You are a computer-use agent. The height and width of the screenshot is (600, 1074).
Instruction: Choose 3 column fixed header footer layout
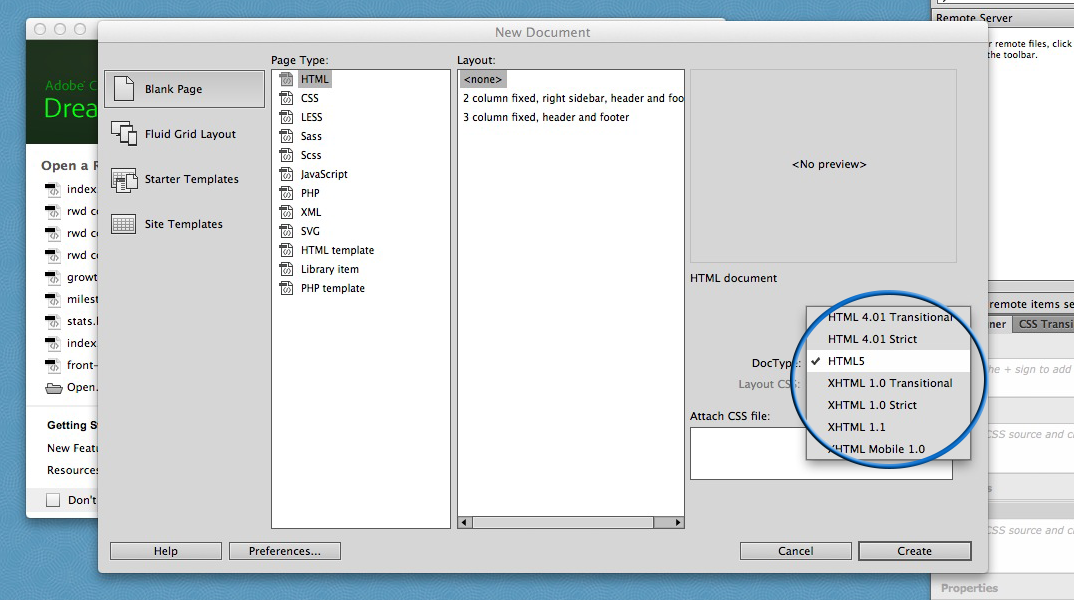[x=546, y=117]
